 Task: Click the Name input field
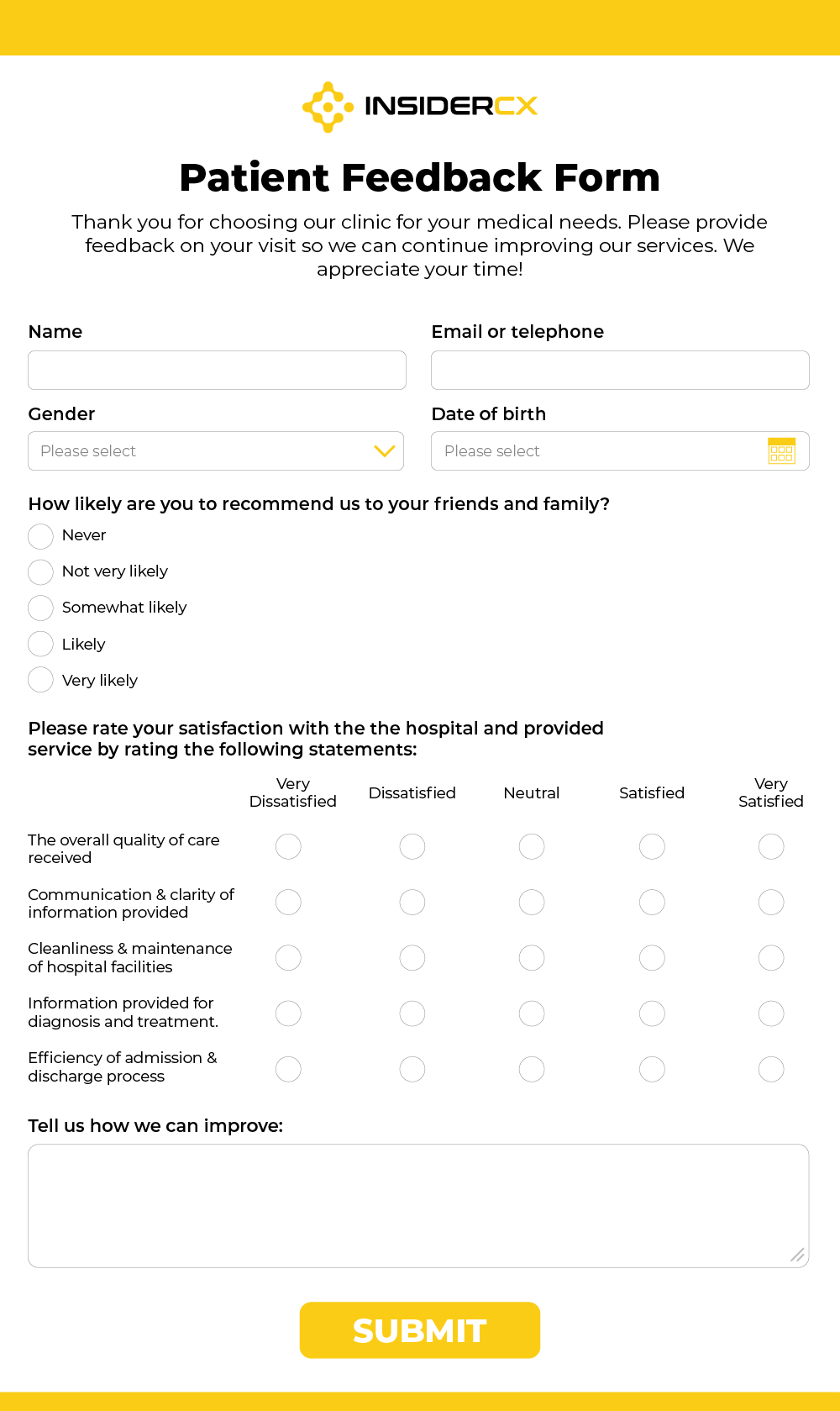(217, 371)
